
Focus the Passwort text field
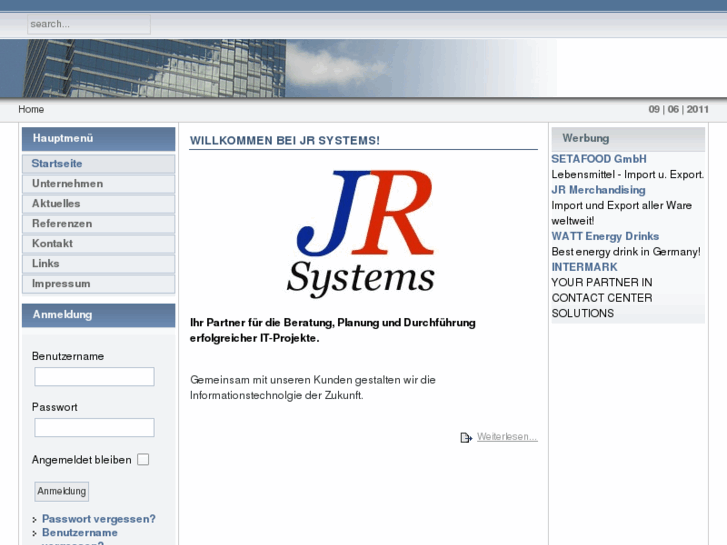[94, 428]
